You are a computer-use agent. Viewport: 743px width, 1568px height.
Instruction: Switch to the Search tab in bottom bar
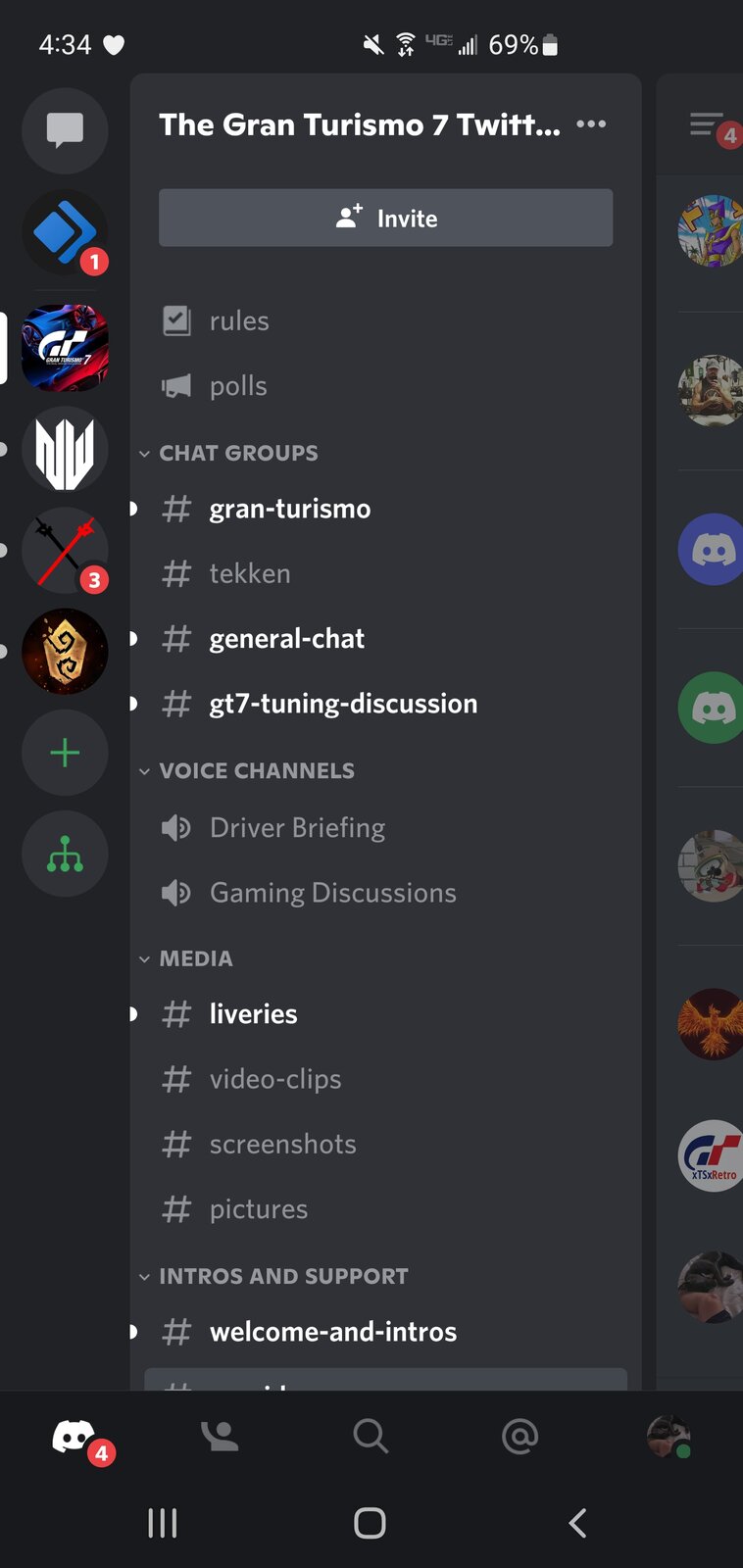coord(371,1437)
